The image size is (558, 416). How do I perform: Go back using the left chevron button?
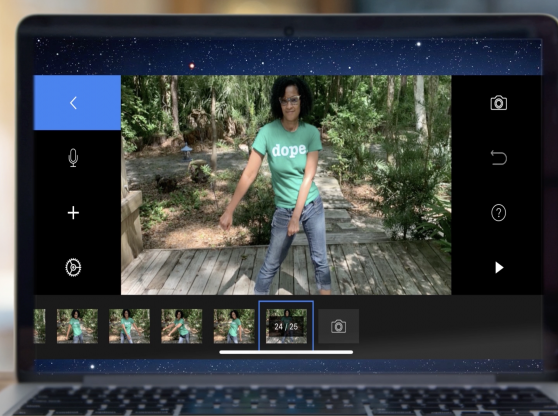pyautogui.click(x=73, y=103)
